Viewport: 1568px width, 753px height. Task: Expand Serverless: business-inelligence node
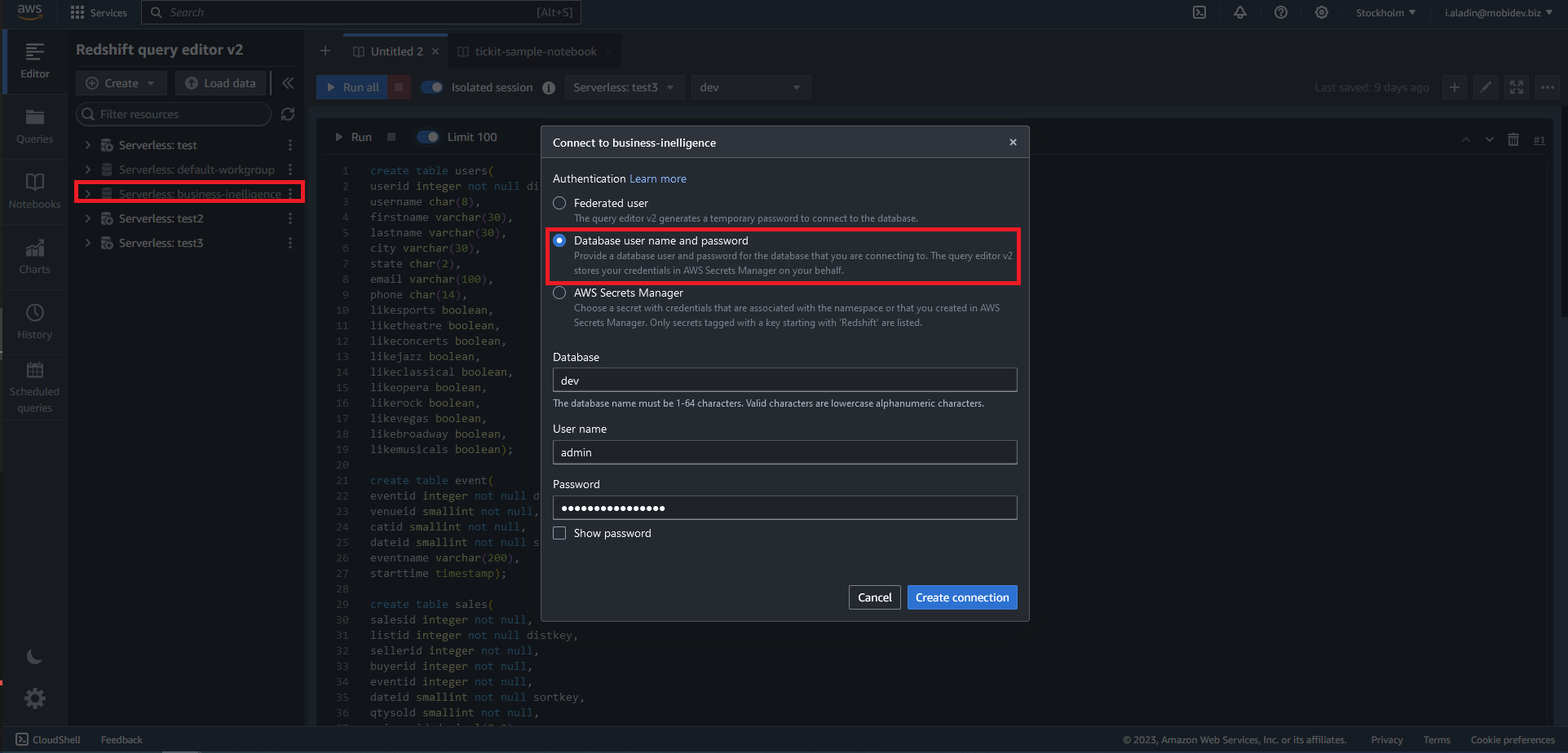pyautogui.click(x=88, y=194)
